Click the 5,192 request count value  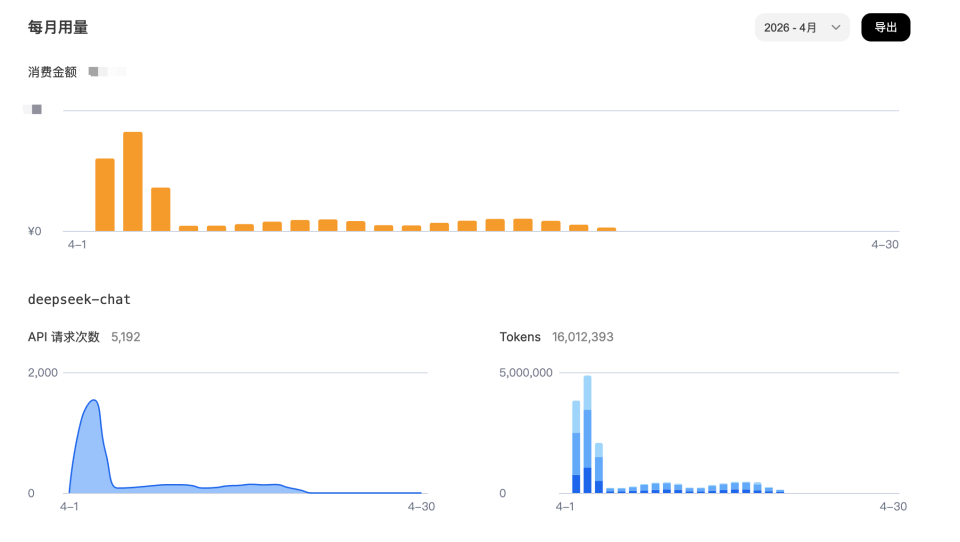pyautogui.click(x=126, y=337)
